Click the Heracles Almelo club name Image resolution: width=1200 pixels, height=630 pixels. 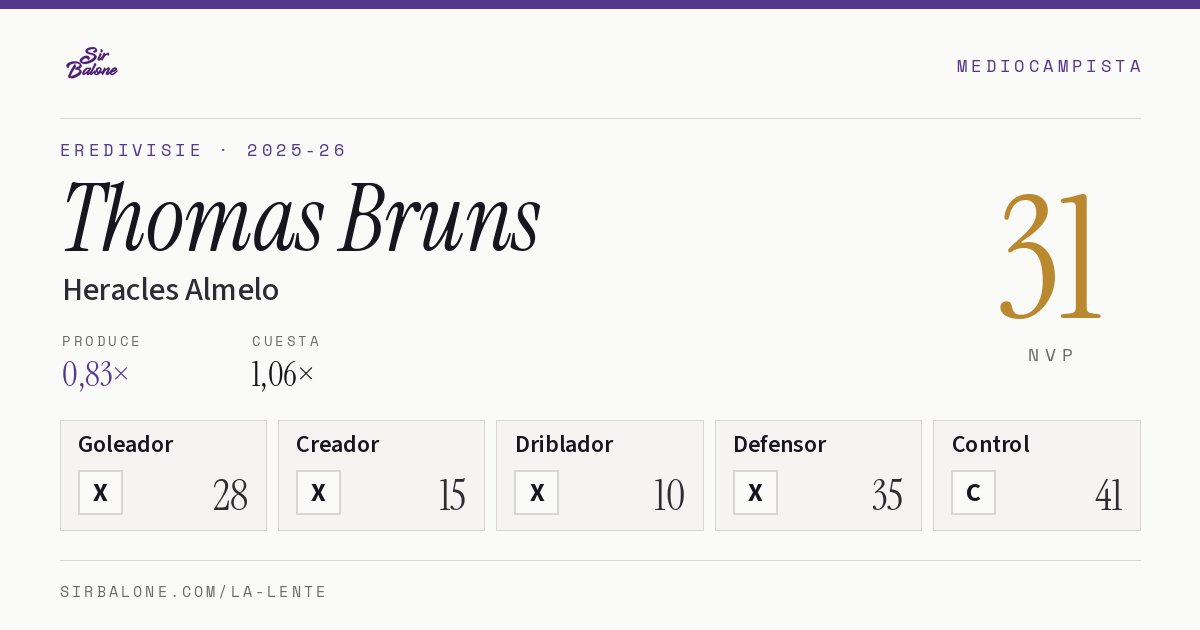click(x=170, y=290)
